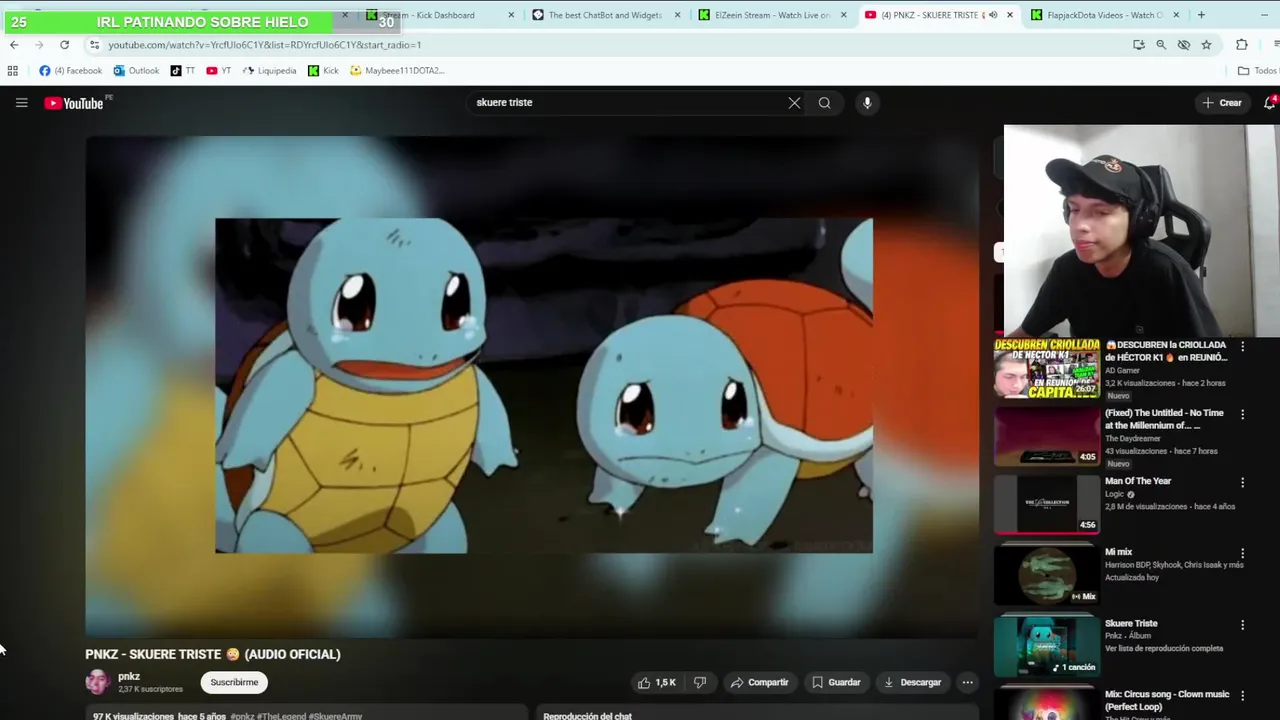Open YouTube notifications bell

(1270, 102)
